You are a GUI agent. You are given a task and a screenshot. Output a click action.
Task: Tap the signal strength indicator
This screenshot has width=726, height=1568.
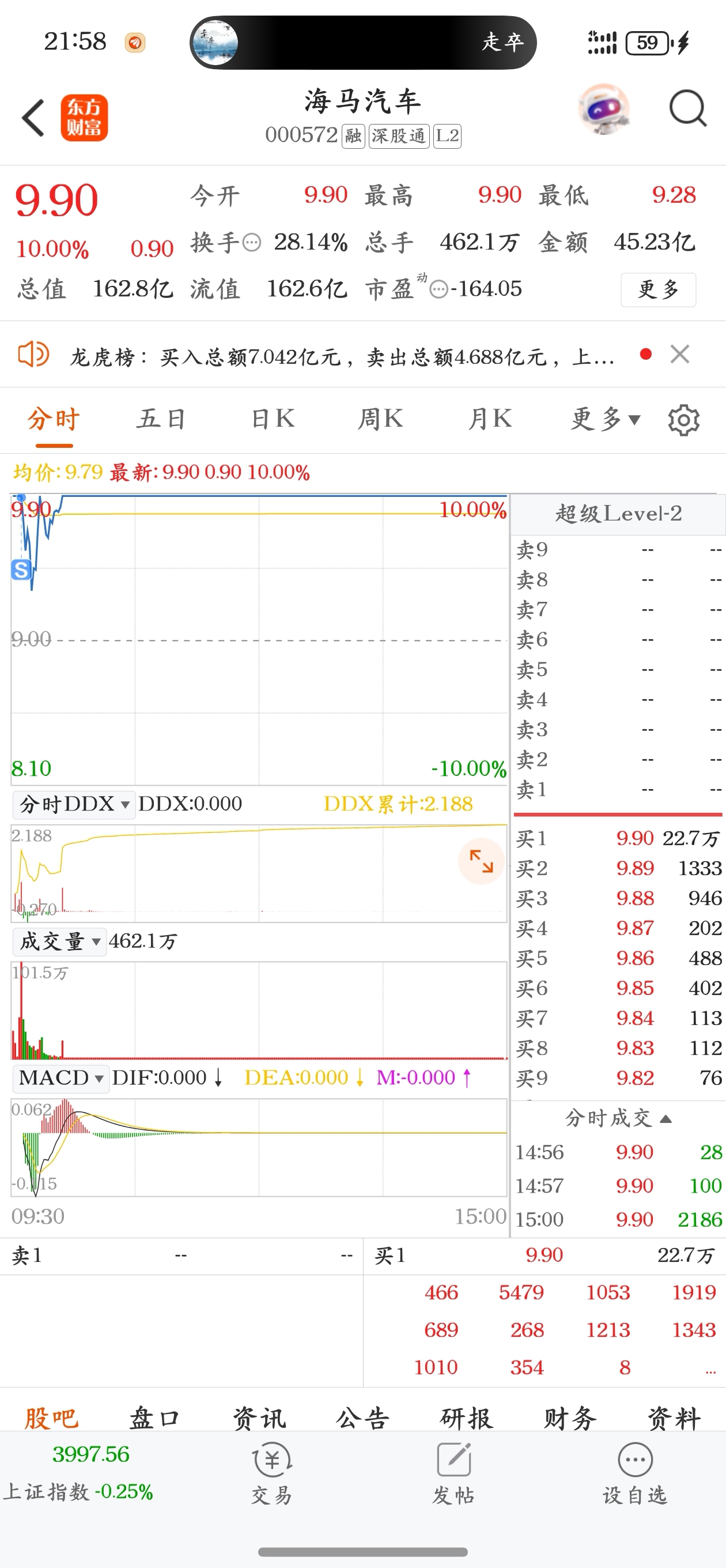[603, 43]
